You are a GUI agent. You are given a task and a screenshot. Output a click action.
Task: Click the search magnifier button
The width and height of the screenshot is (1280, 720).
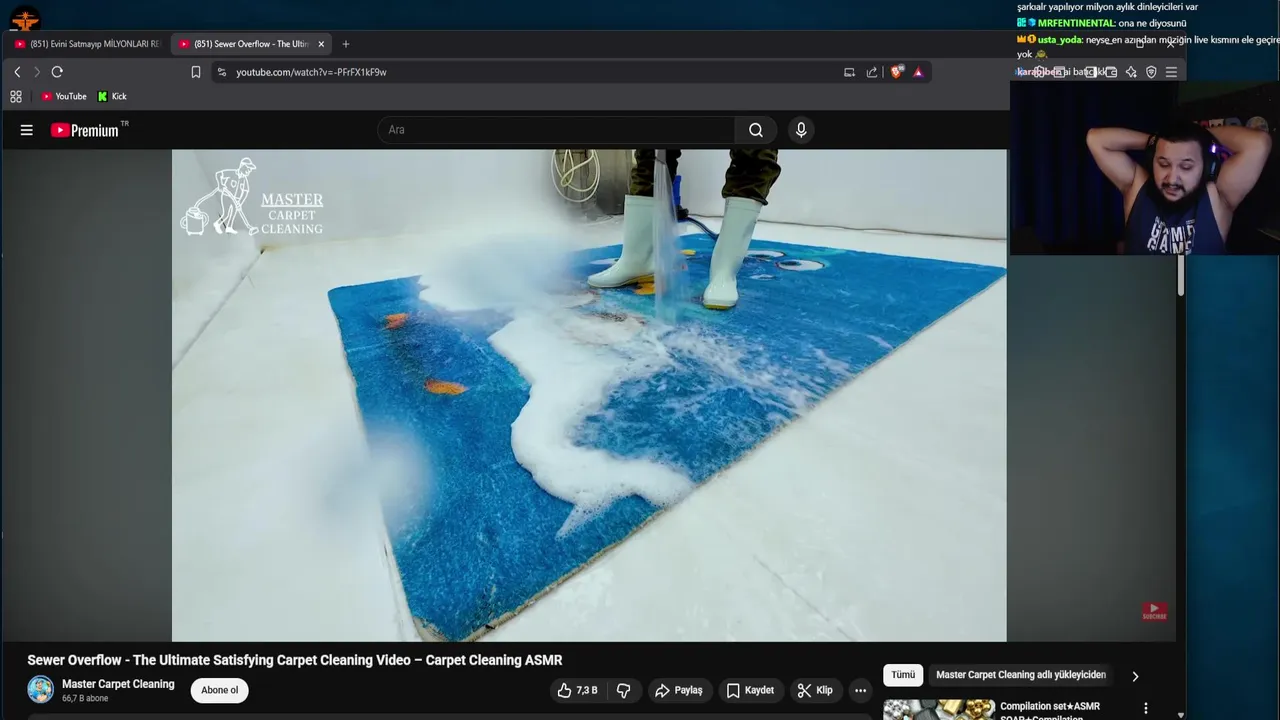756,130
